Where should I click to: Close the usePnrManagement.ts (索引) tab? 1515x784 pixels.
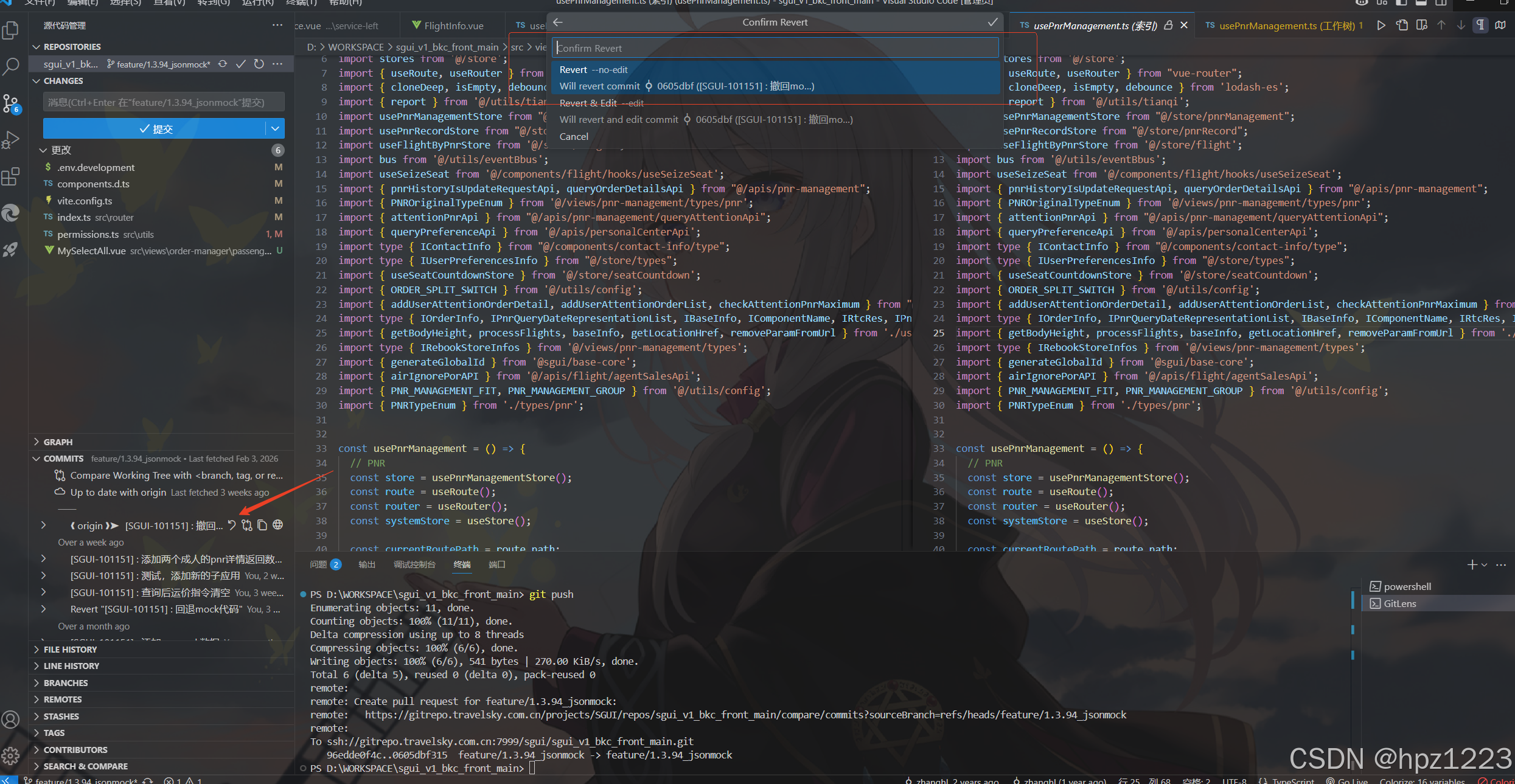[x=1184, y=25]
